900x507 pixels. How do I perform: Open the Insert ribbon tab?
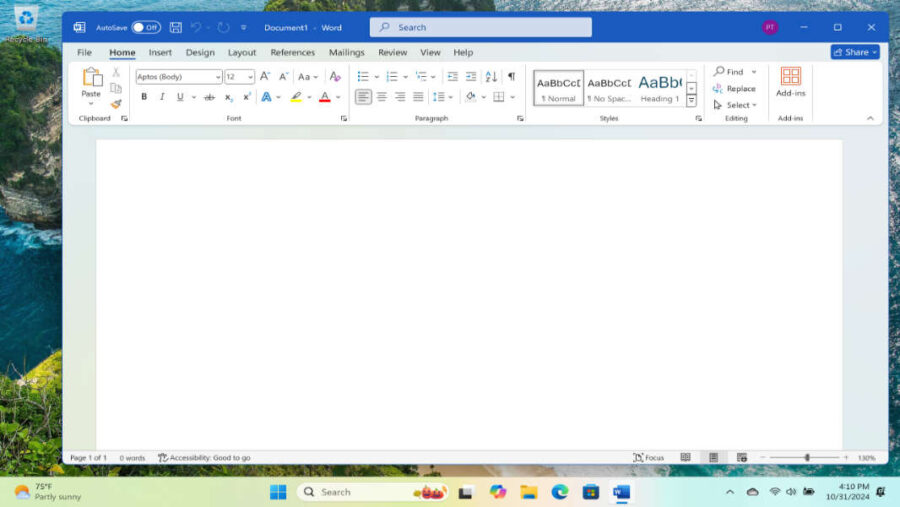(160, 52)
